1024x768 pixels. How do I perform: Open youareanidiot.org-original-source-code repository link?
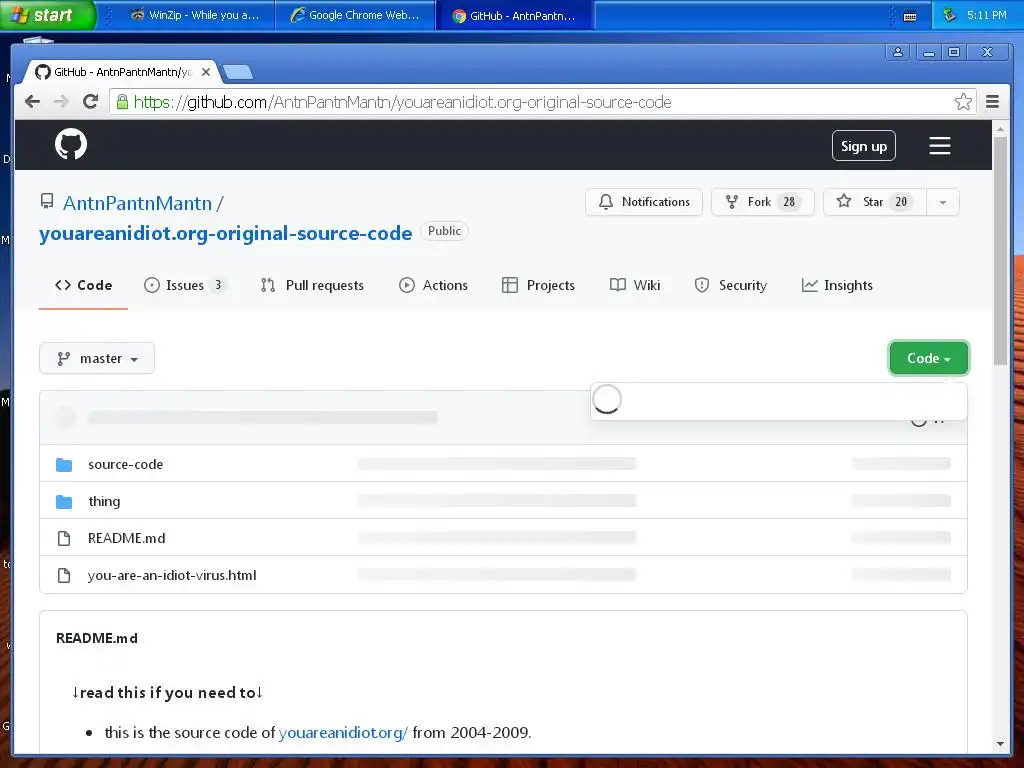tap(225, 233)
